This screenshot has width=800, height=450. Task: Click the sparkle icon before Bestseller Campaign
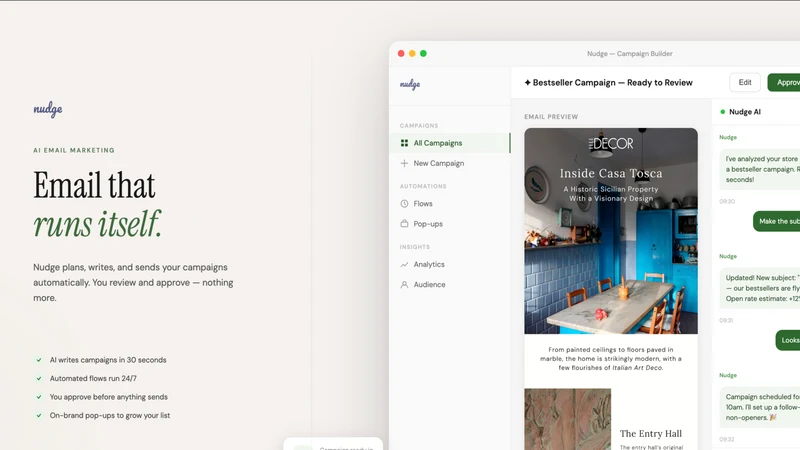coord(528,83)
